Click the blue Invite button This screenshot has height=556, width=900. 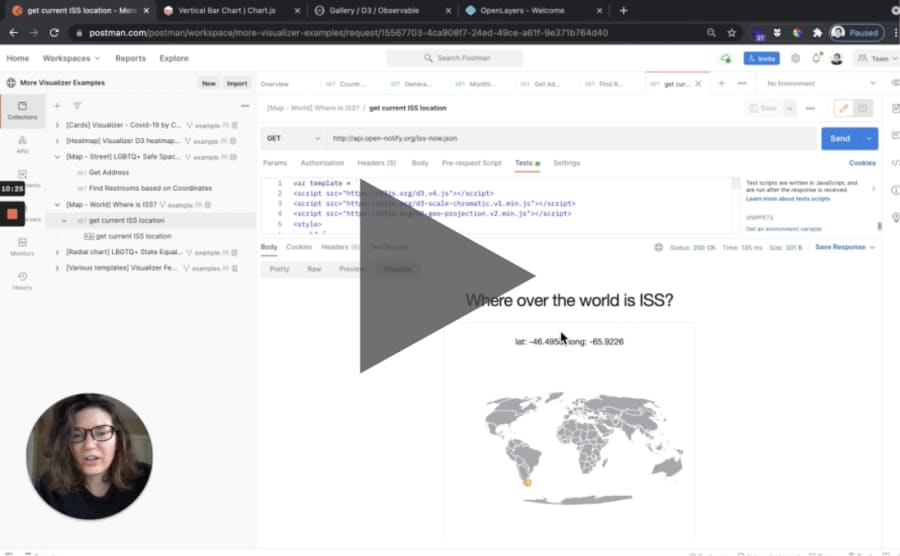(762, 59)
